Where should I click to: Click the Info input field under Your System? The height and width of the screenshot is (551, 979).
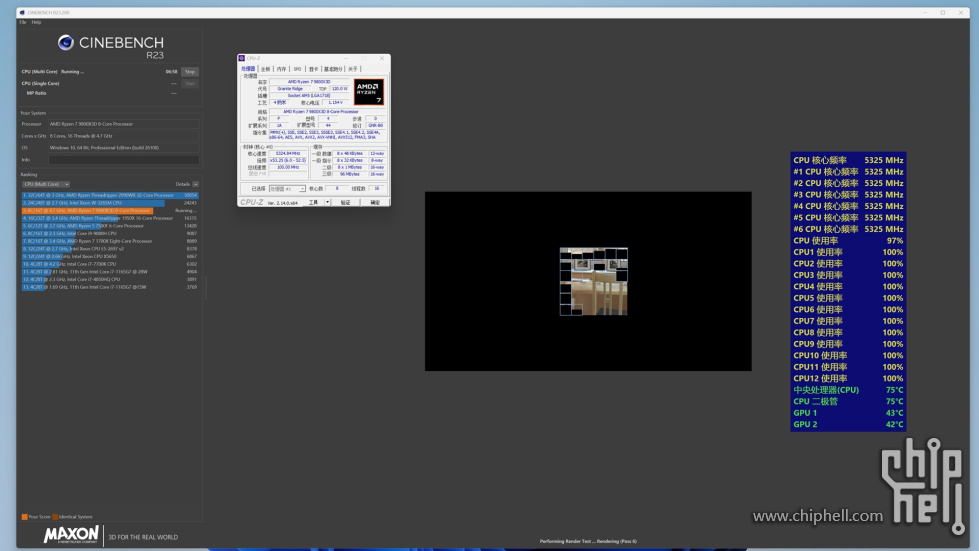124,160
